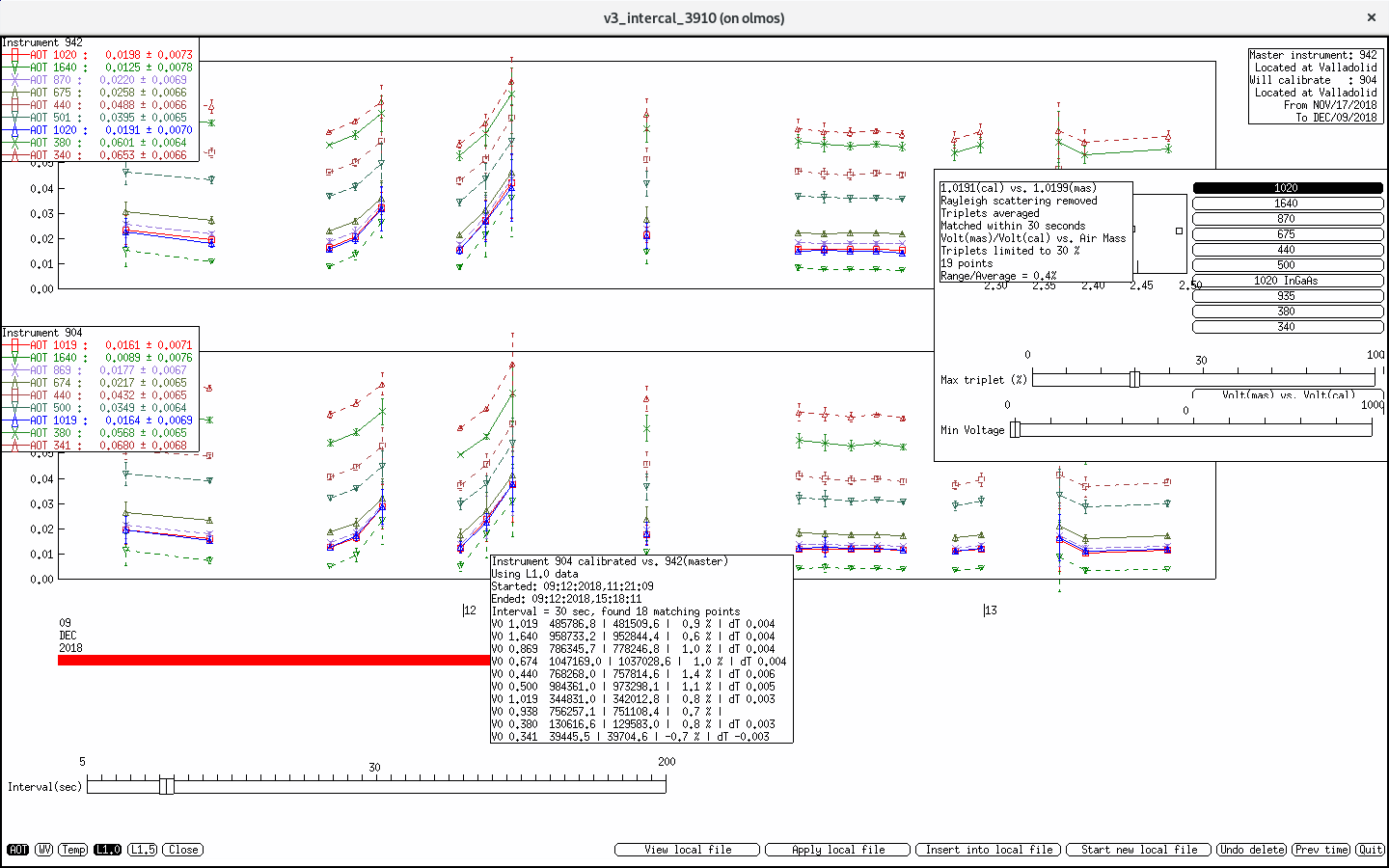Image resolution: width=1389 pixels, height=868 pixels.
Task: Switch to L1.5 data level
Action: click(143, 850)
